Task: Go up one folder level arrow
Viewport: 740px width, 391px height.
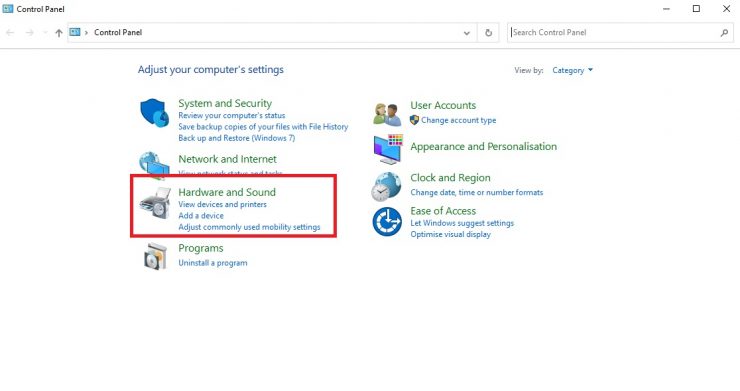Action: (59, 33)
